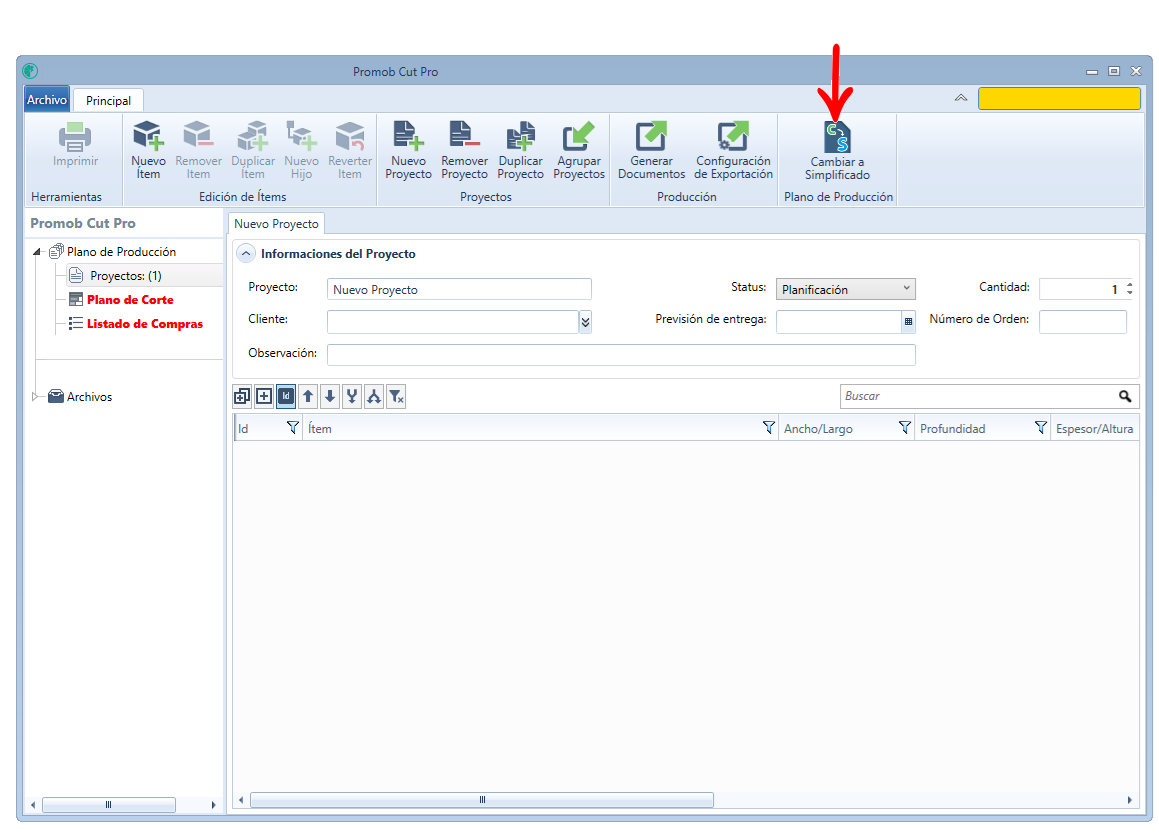The image size is (1159, 833).
Task: Increase the Cantidad value with up arrow
Action: (x=1129, y=284)
